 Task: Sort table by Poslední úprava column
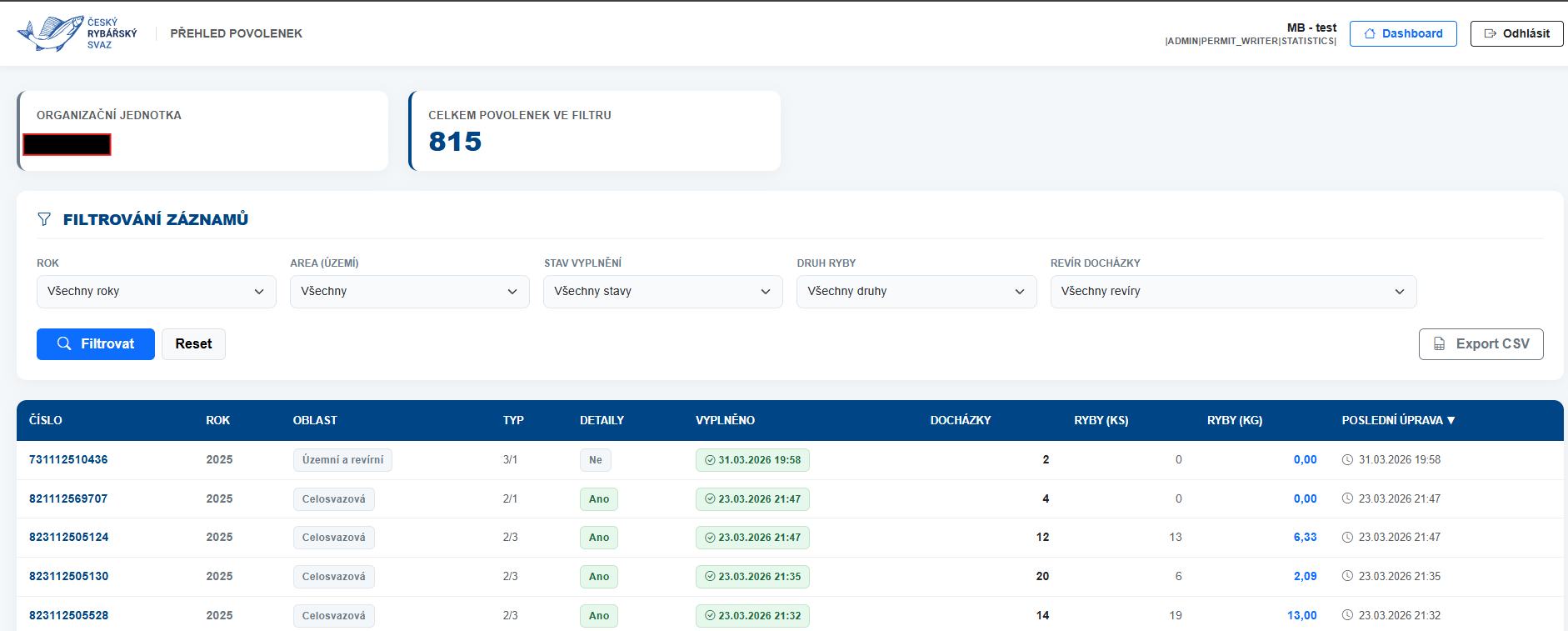1397,420
